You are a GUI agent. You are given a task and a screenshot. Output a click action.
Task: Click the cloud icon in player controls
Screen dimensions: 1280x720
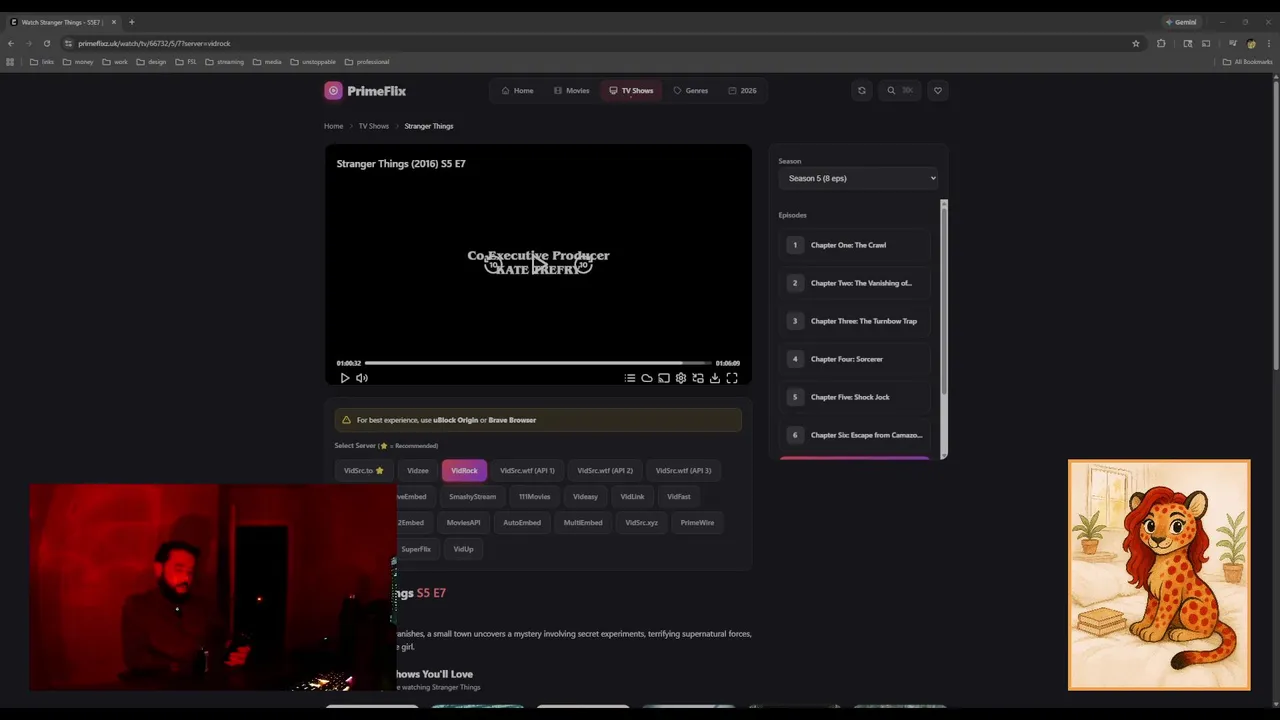click(647, 378)
